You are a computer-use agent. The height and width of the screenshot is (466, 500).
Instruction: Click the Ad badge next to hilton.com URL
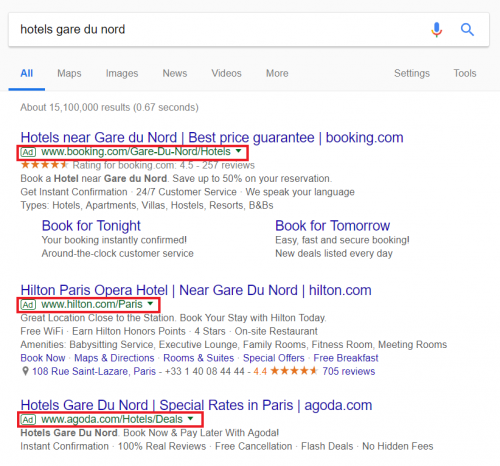point(28,305)
